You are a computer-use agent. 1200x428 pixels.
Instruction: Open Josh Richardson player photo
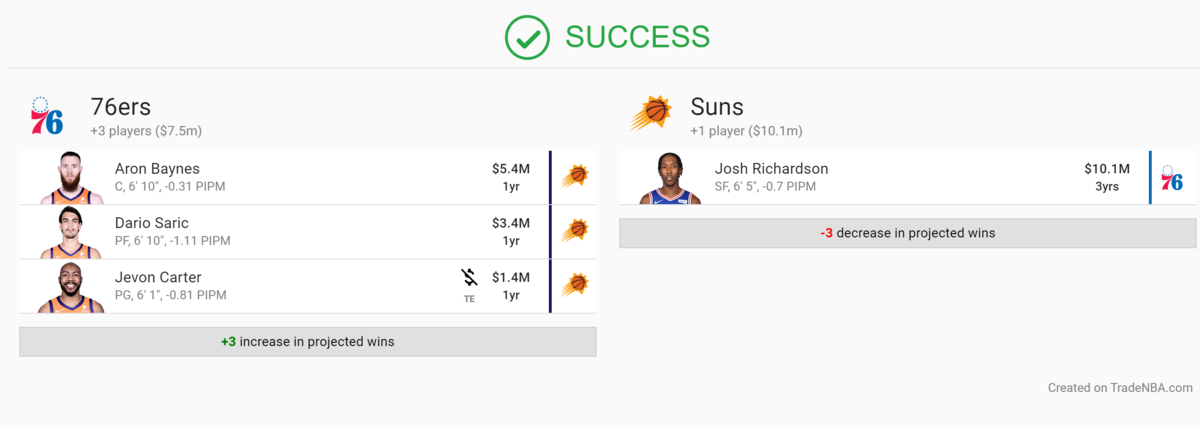pyautogui.click(x=671, y=179)
